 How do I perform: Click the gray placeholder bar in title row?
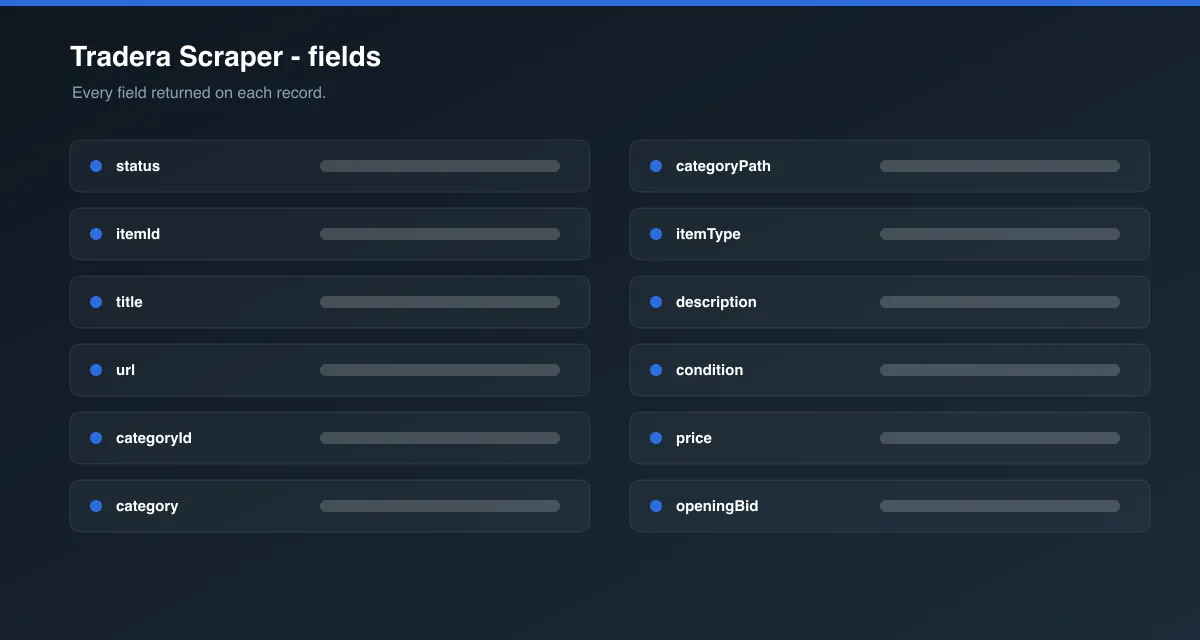click(440, 302)
